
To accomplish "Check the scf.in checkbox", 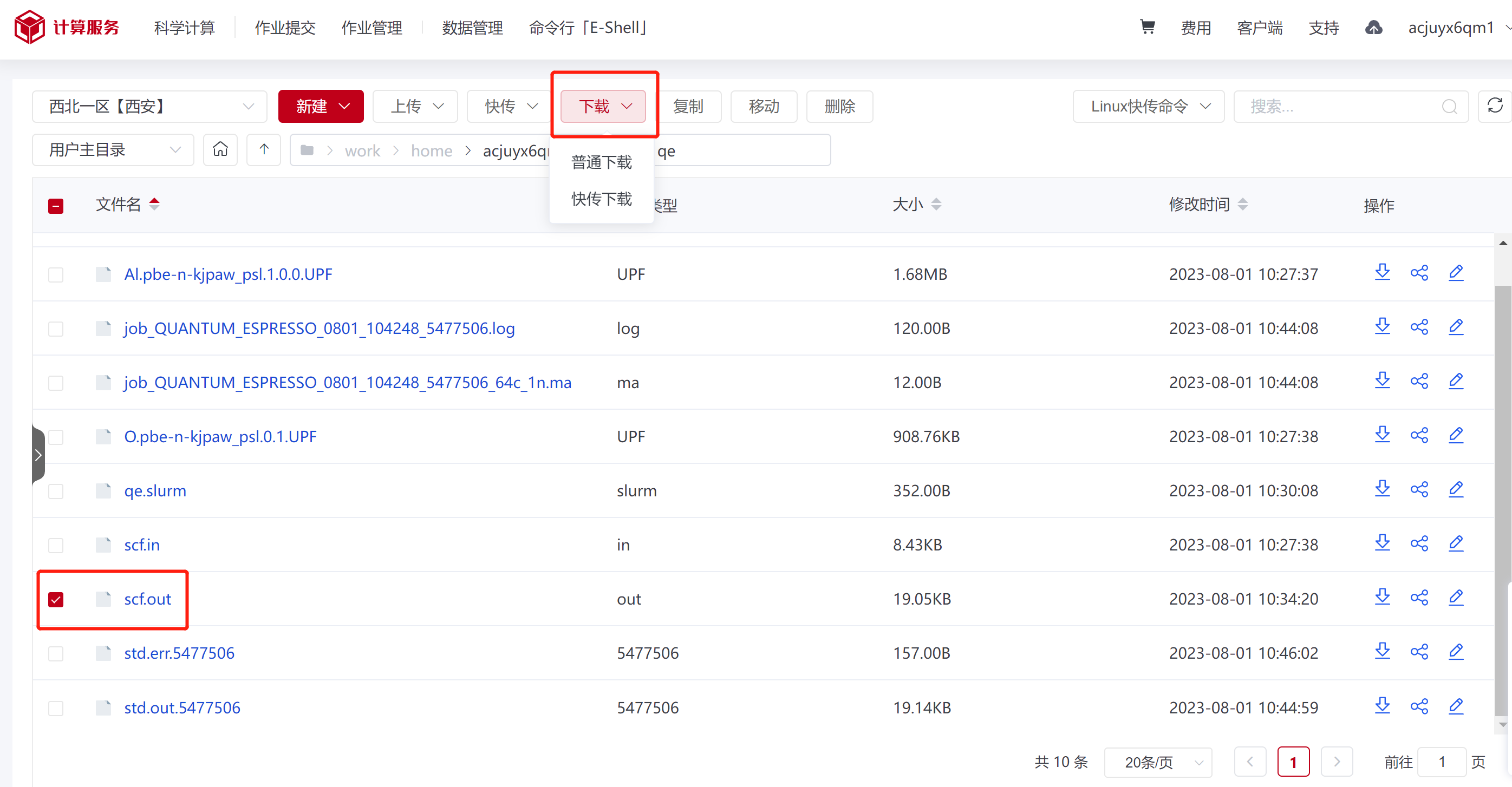I will 56,545.
